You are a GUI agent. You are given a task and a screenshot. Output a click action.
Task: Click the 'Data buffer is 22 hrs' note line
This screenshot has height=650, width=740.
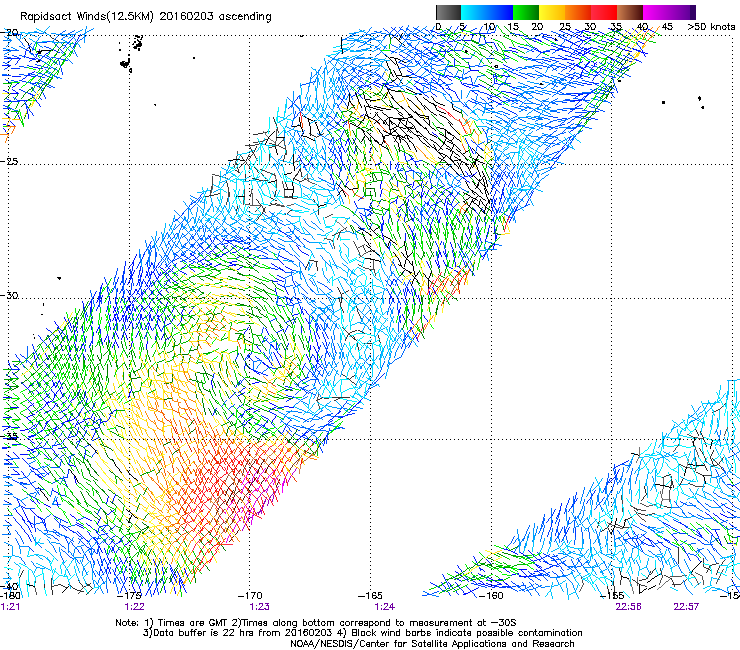[362, 633]
